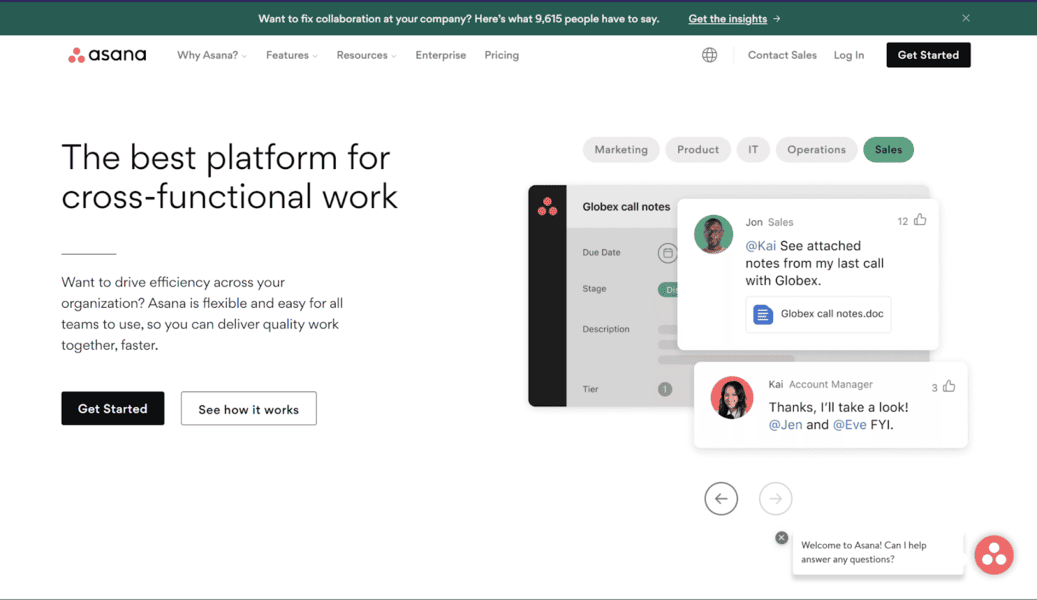Click Kai's avatar thumbnail
This screenshot has width=1037, height=600.
tap(731, 397)
